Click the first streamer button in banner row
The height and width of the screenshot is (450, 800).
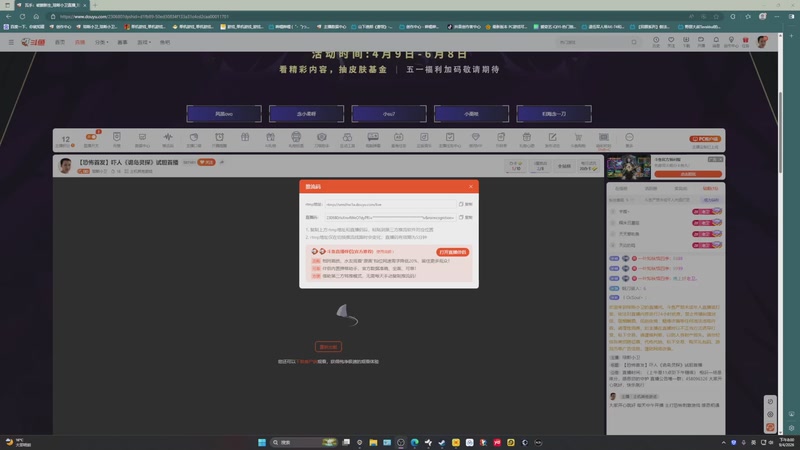224,114
